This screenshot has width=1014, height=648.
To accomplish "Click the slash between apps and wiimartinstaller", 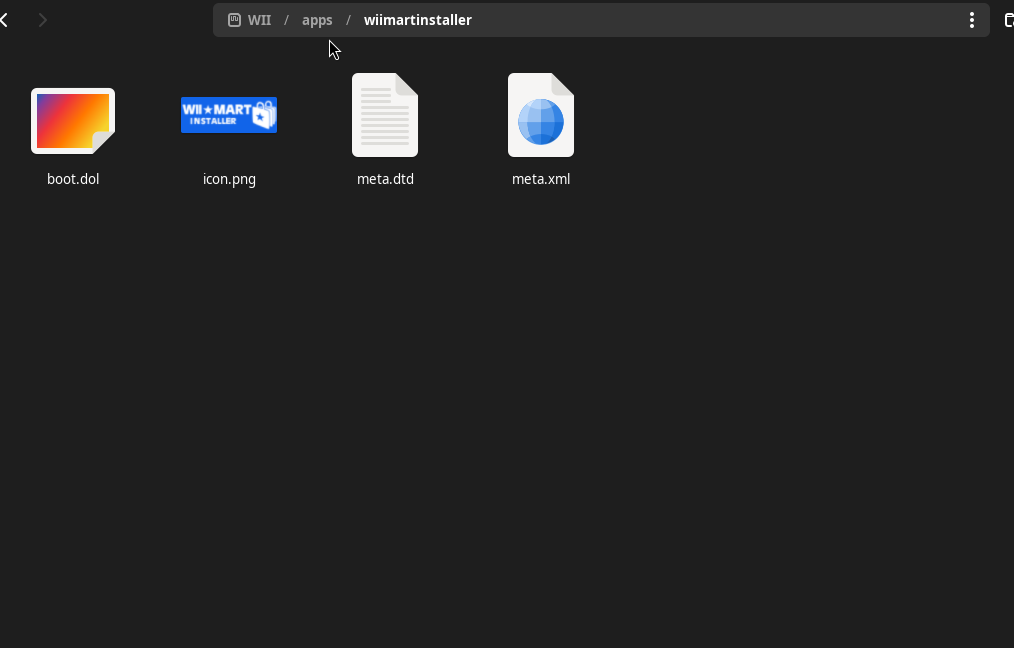I will click(349, 20).
